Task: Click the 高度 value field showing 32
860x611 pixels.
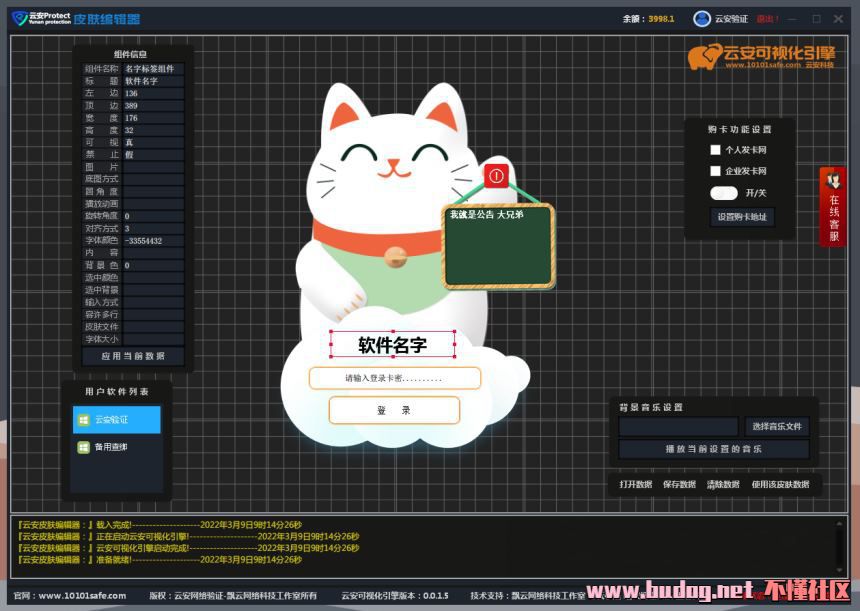Action: pos(154,130)
